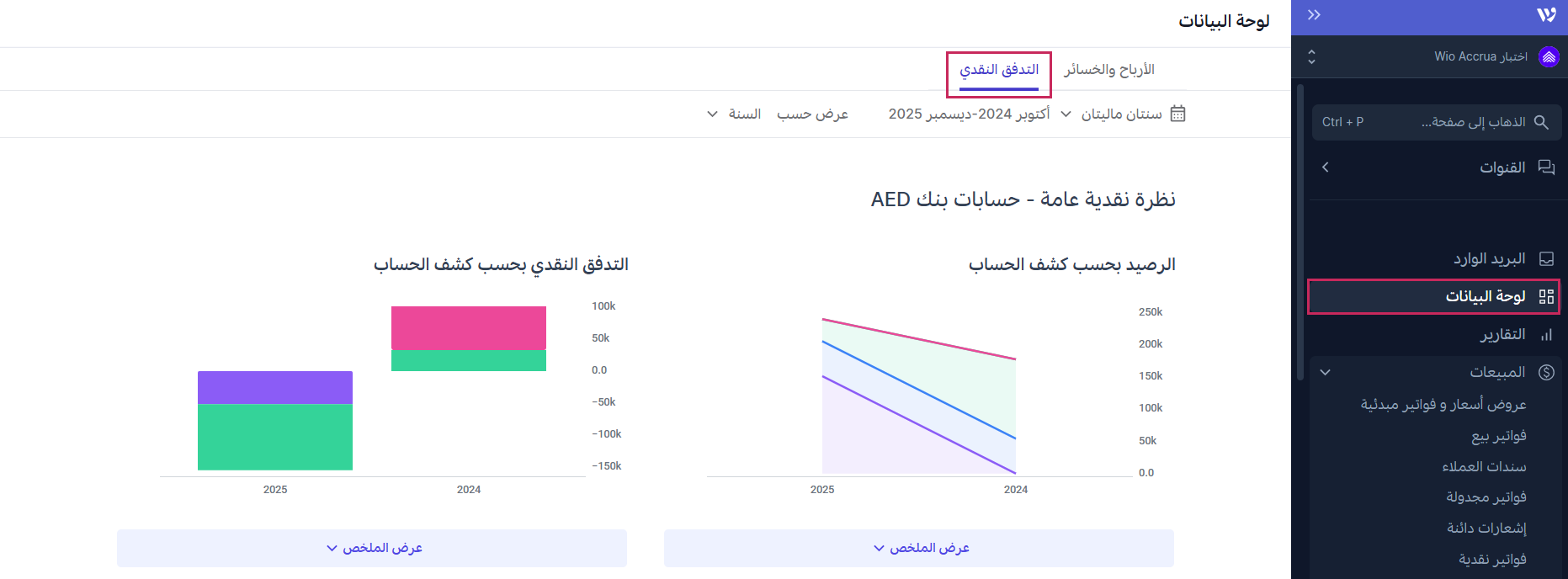Click the Wio Accrua company avatar icon
The image size is (1568, 579).
[1549, 56]
